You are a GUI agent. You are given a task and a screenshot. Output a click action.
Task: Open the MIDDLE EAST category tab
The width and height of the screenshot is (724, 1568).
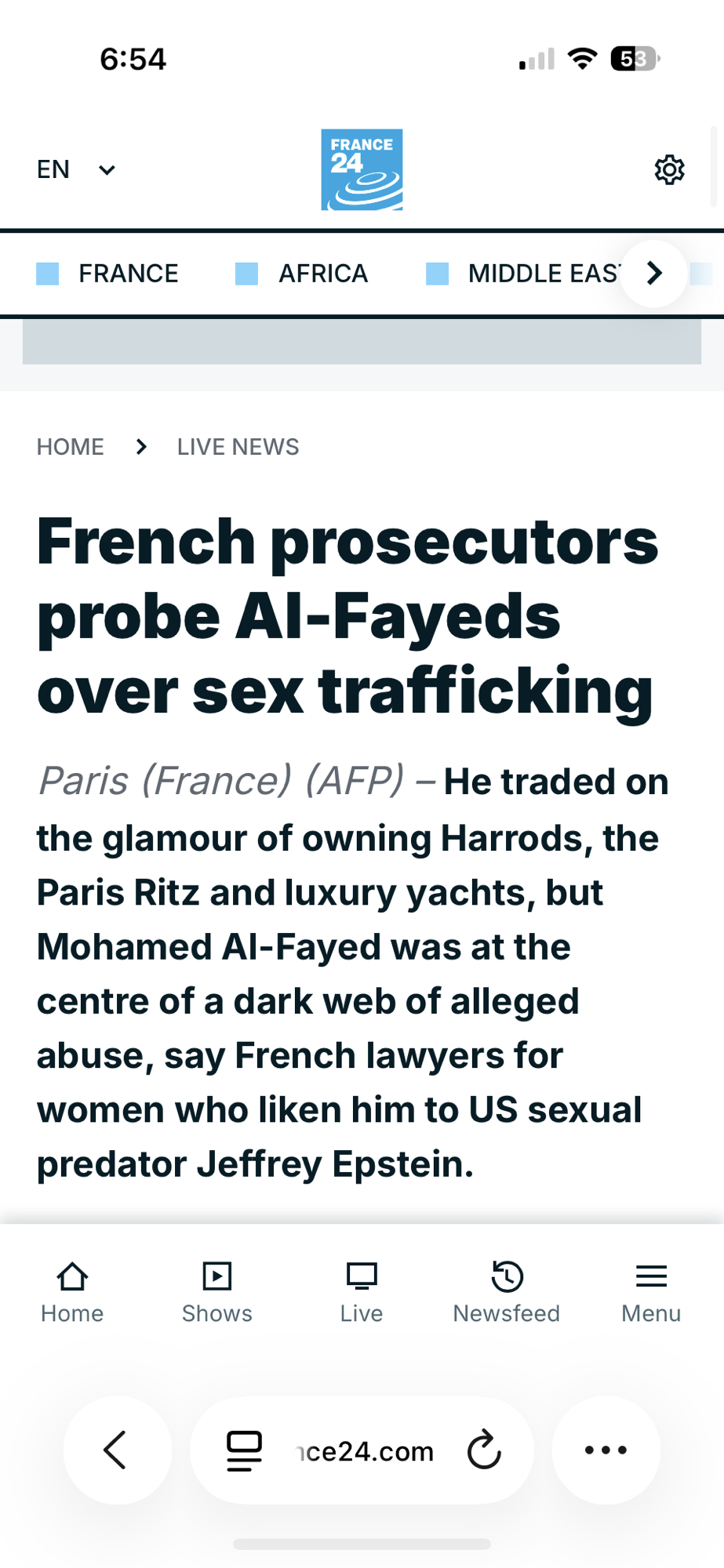[543, 274]
